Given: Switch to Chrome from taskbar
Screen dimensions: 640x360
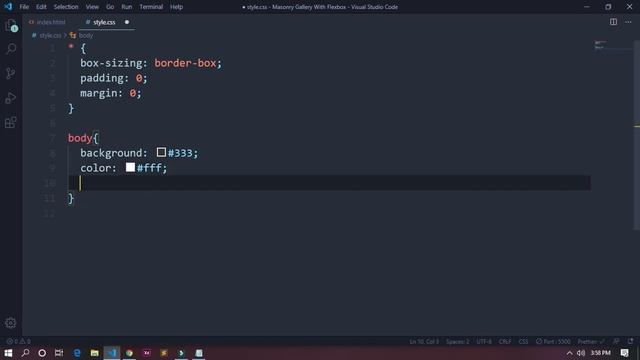Looking at the screenshot, I should (129, 353).
